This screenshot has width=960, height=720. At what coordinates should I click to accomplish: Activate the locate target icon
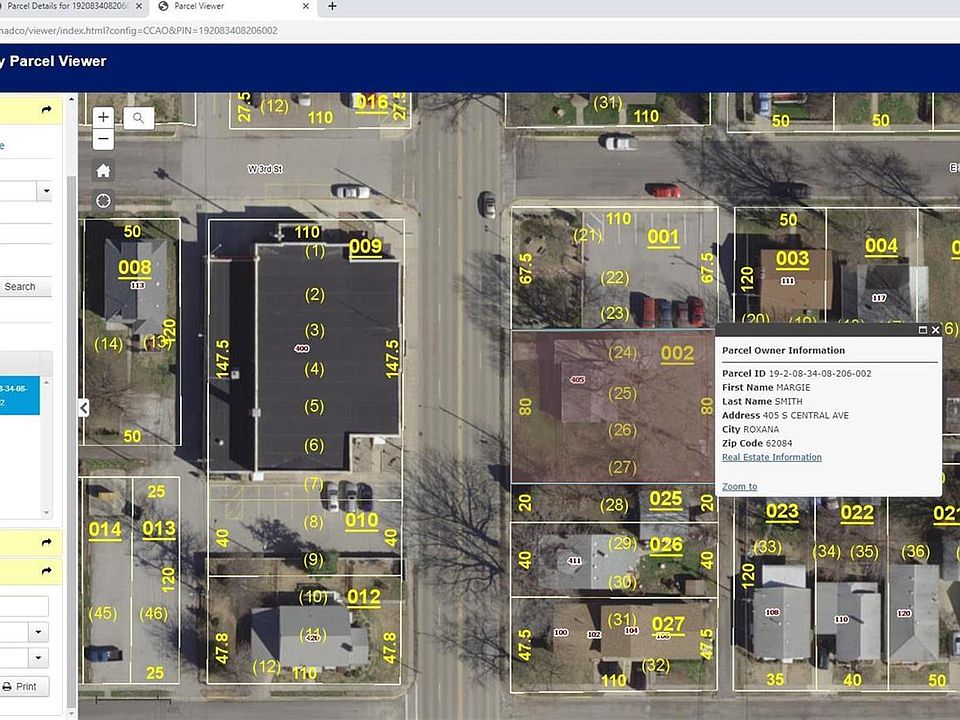point(103,201)
